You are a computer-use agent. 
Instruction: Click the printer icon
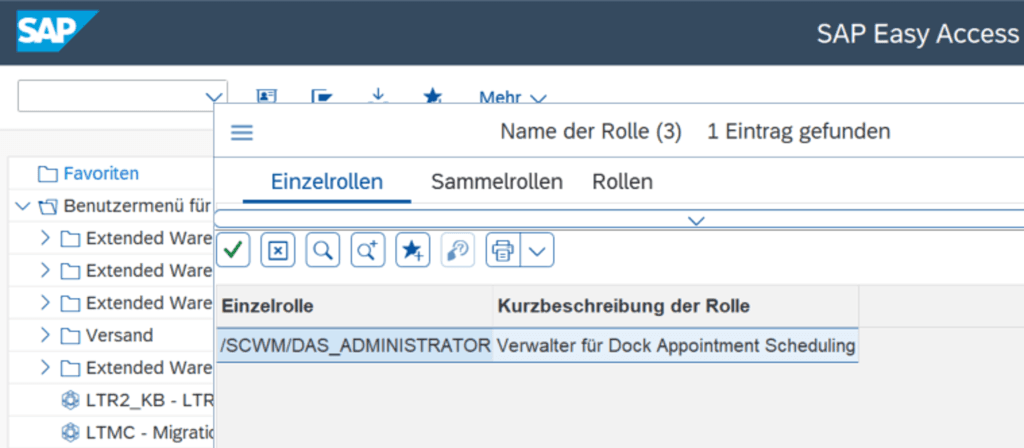(x=503, y=249)
